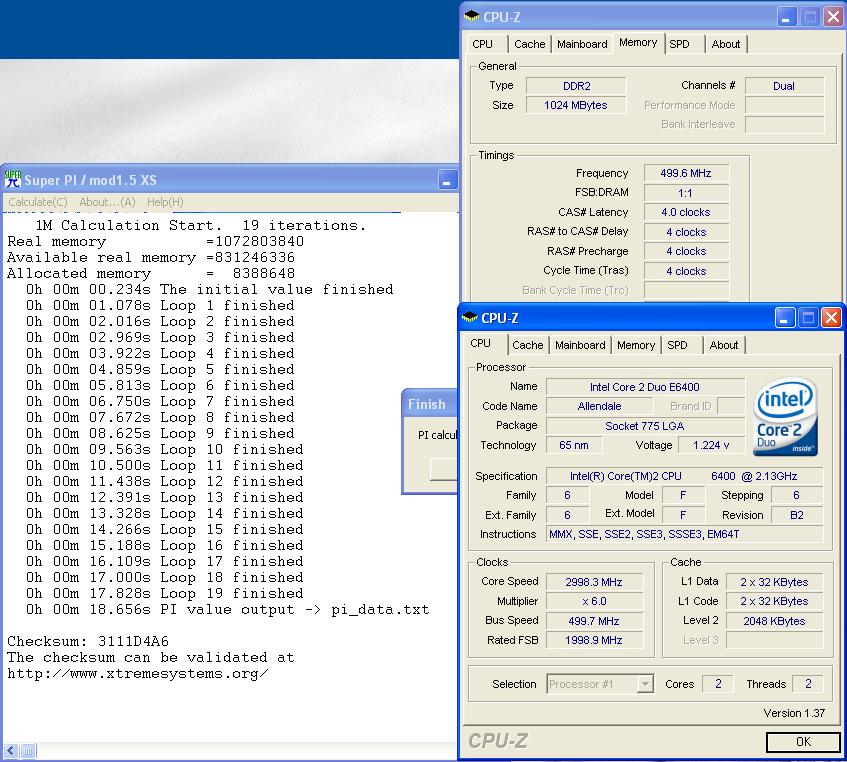Open About tab in front CPU-Z window
Image resolution: width=847 pixels, height=762 pixels.
click(x=724, y=345)
